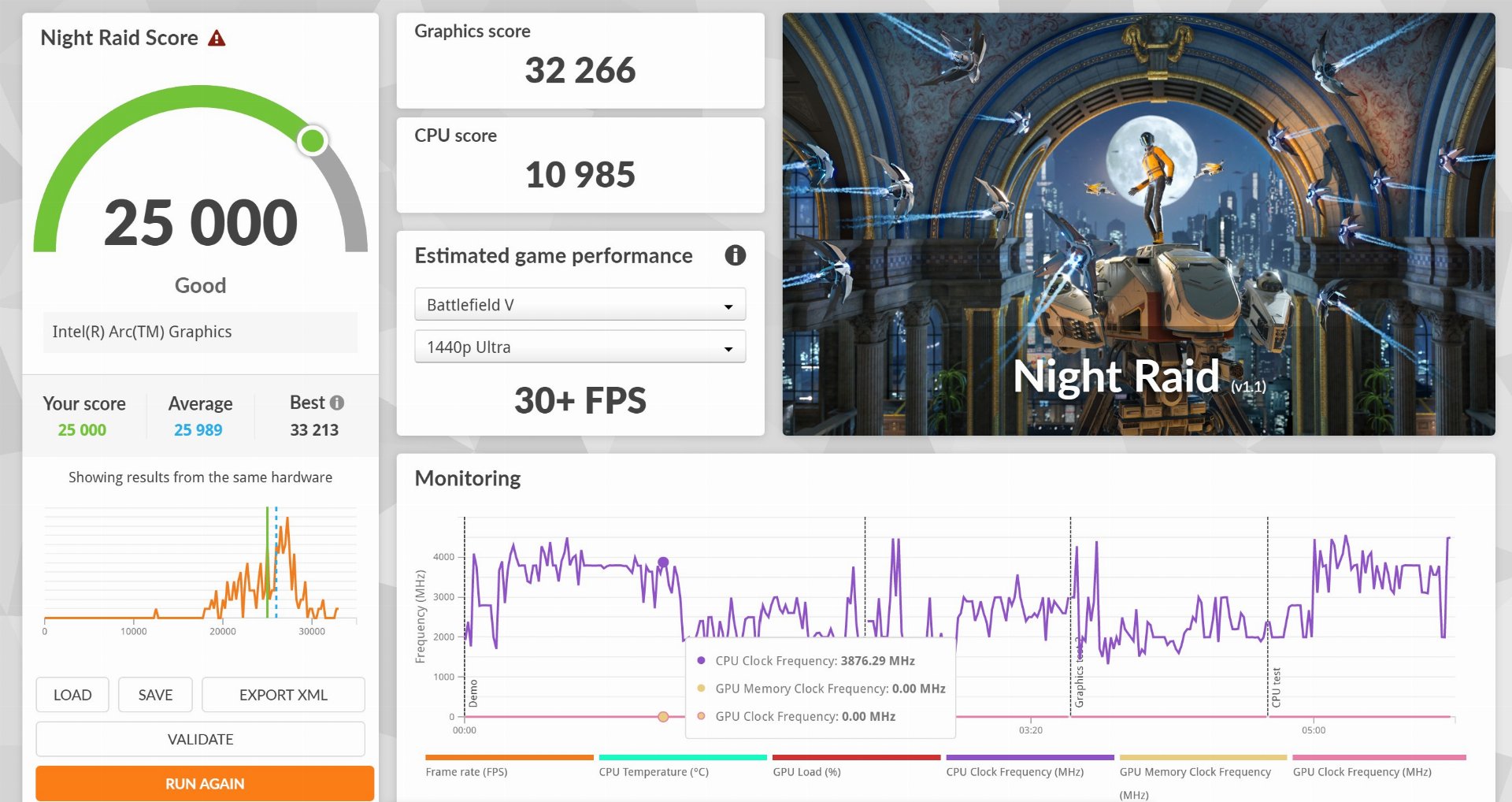Click the 05:00 time label on the chart axis
The image size is (1512, 802).
[x=1314, y=730]
